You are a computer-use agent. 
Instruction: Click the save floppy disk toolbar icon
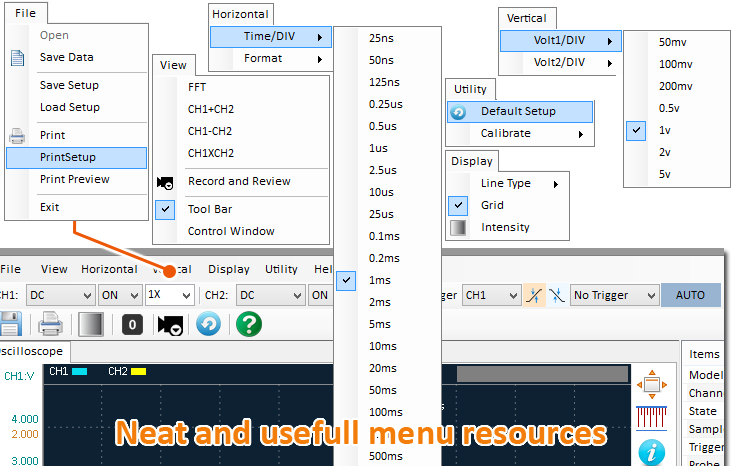pyautogui.click(x=8, y=324)
